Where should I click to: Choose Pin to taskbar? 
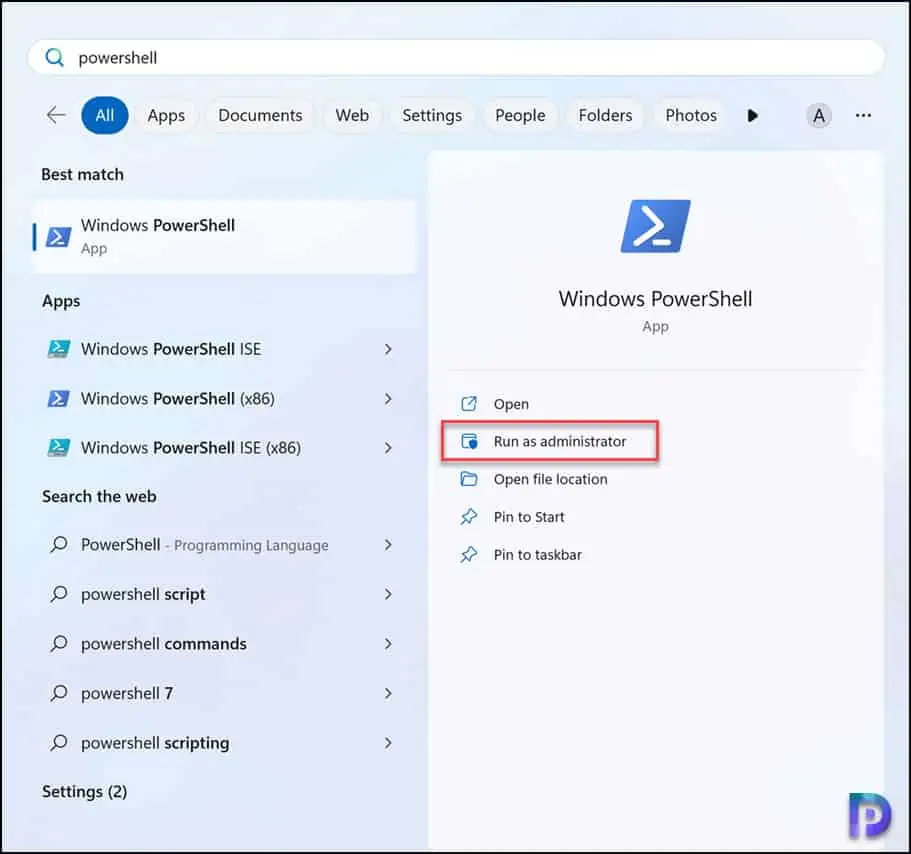537,555
